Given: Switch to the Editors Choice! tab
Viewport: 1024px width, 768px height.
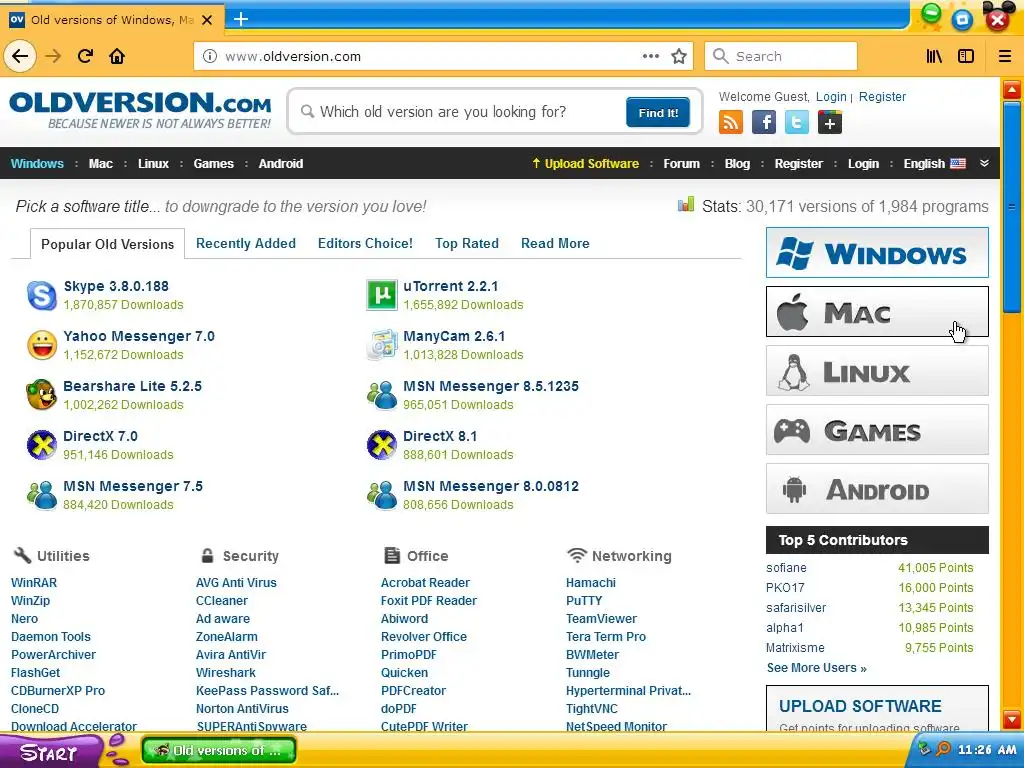Looking at the screenshot, I should (365, 243).
